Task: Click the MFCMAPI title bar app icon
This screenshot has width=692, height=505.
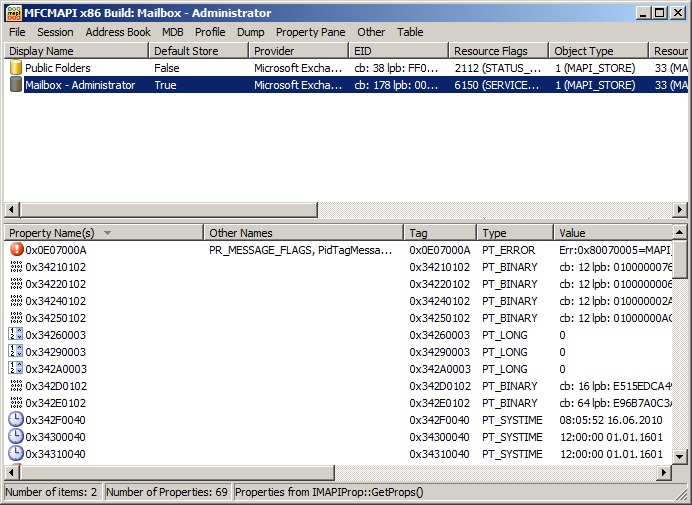Action: coord(13,13)
